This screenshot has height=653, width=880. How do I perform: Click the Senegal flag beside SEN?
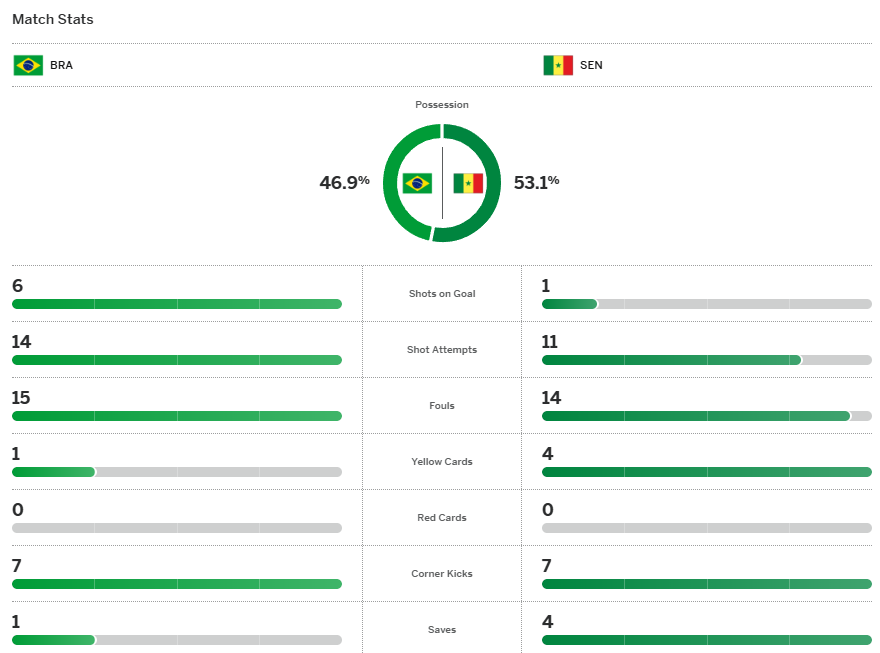[x=557, y=66]
